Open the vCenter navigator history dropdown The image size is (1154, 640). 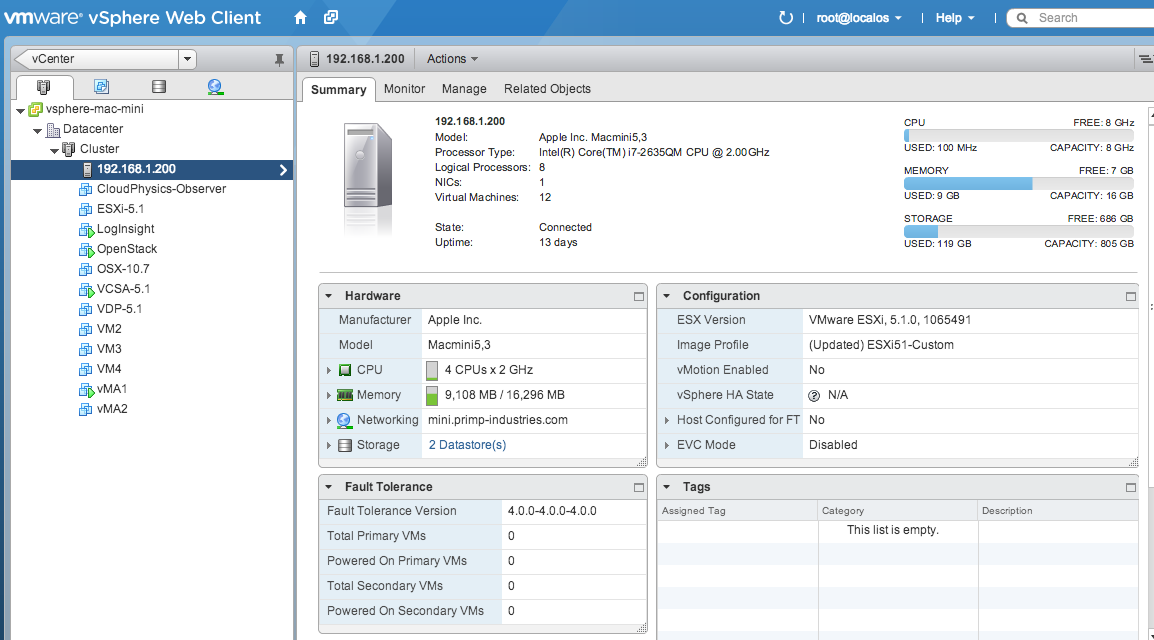point(188,59)
